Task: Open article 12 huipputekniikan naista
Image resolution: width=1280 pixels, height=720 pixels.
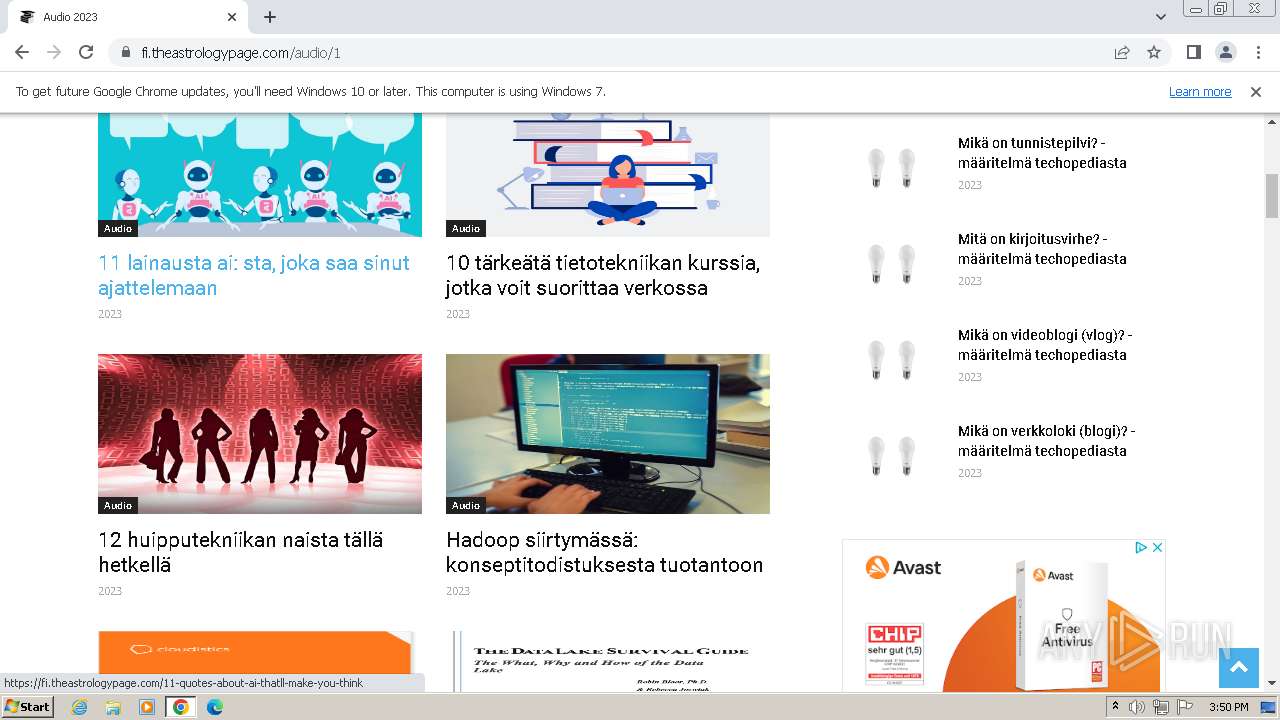Action: [x=241, y=552]
